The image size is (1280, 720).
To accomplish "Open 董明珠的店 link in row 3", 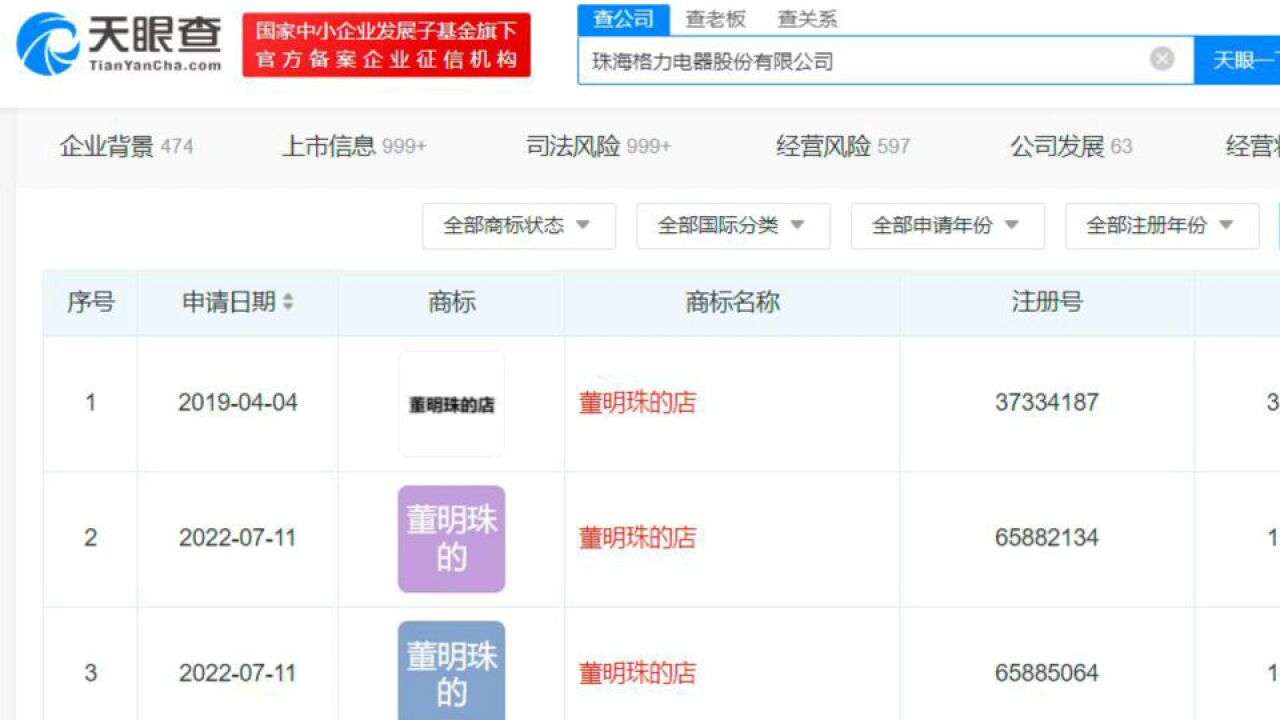I will point(637,673).
